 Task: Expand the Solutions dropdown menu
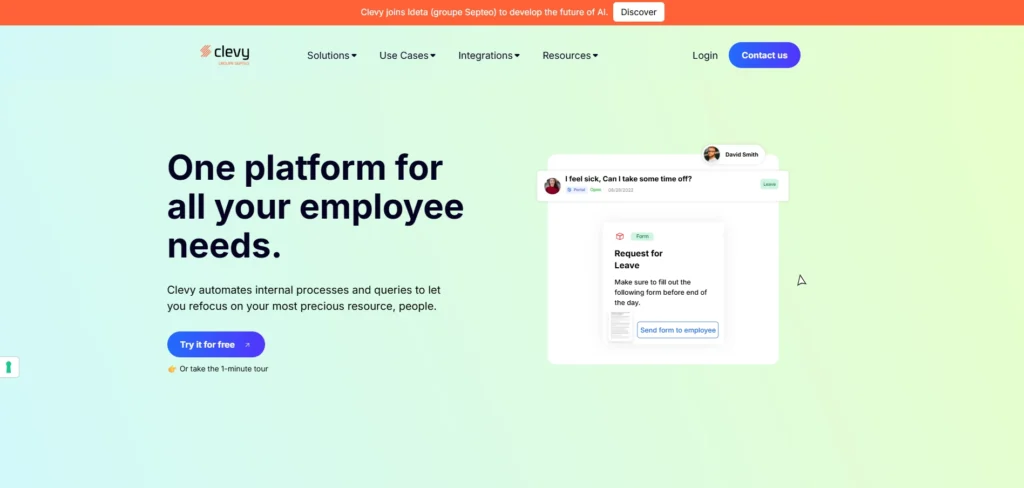click(331, 56)
